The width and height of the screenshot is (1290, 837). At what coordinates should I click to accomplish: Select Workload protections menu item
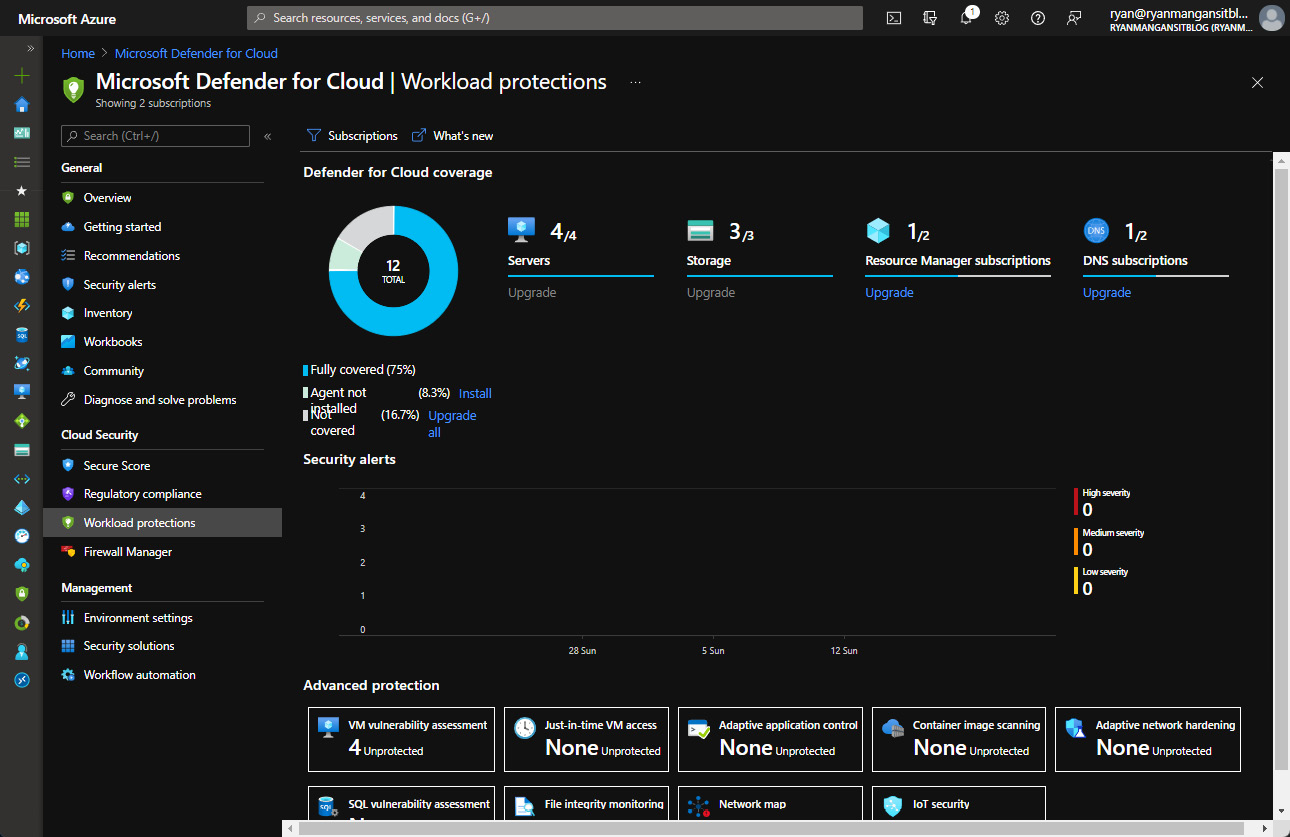click(x=162, y=523)
